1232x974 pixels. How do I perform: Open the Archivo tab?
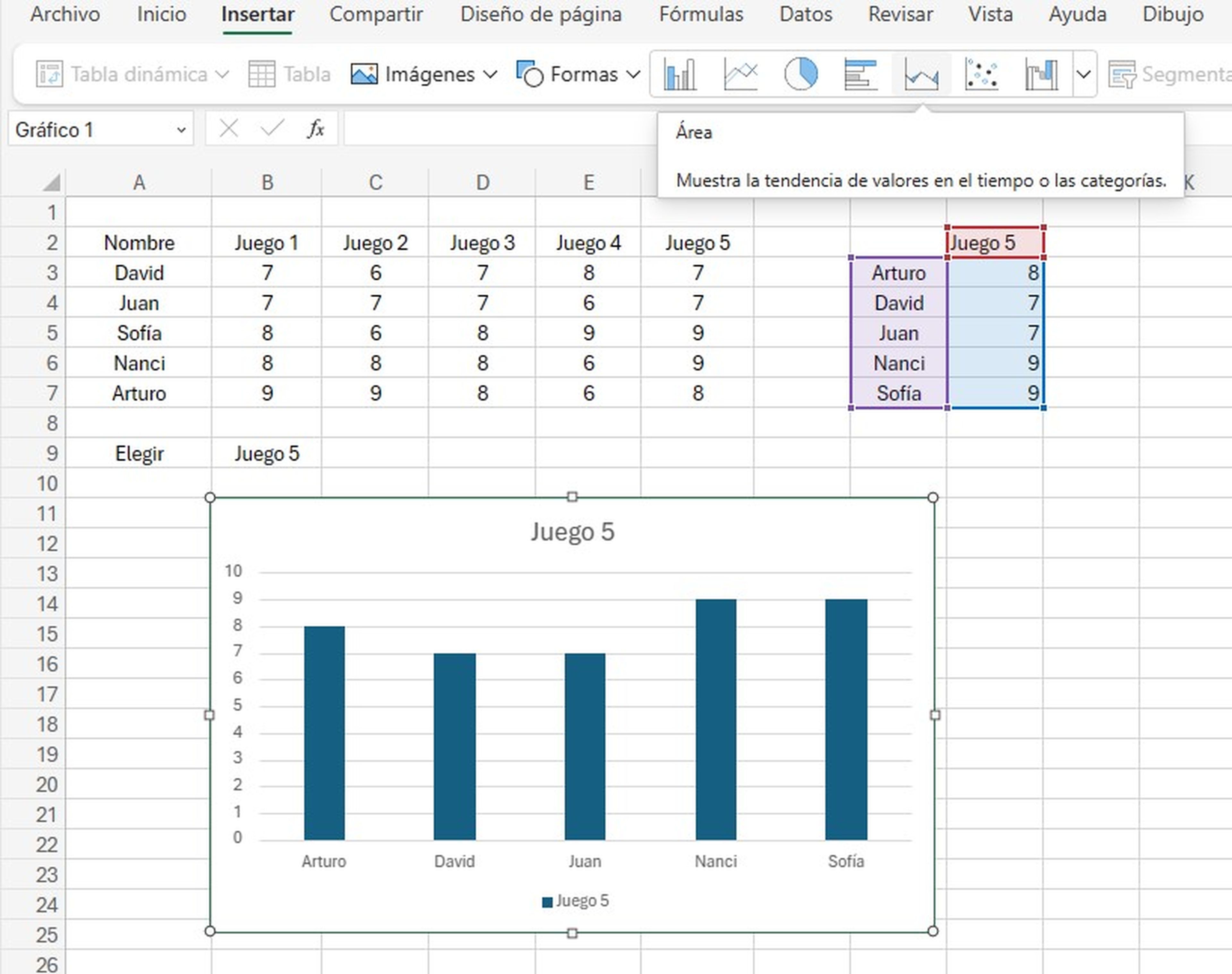pyautogui.click(x=65, y=14)
